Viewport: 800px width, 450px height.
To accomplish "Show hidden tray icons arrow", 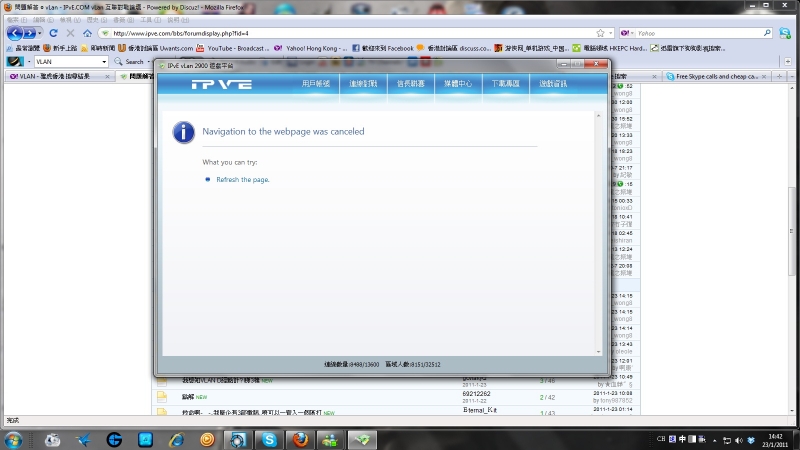I will pos(714,440).
